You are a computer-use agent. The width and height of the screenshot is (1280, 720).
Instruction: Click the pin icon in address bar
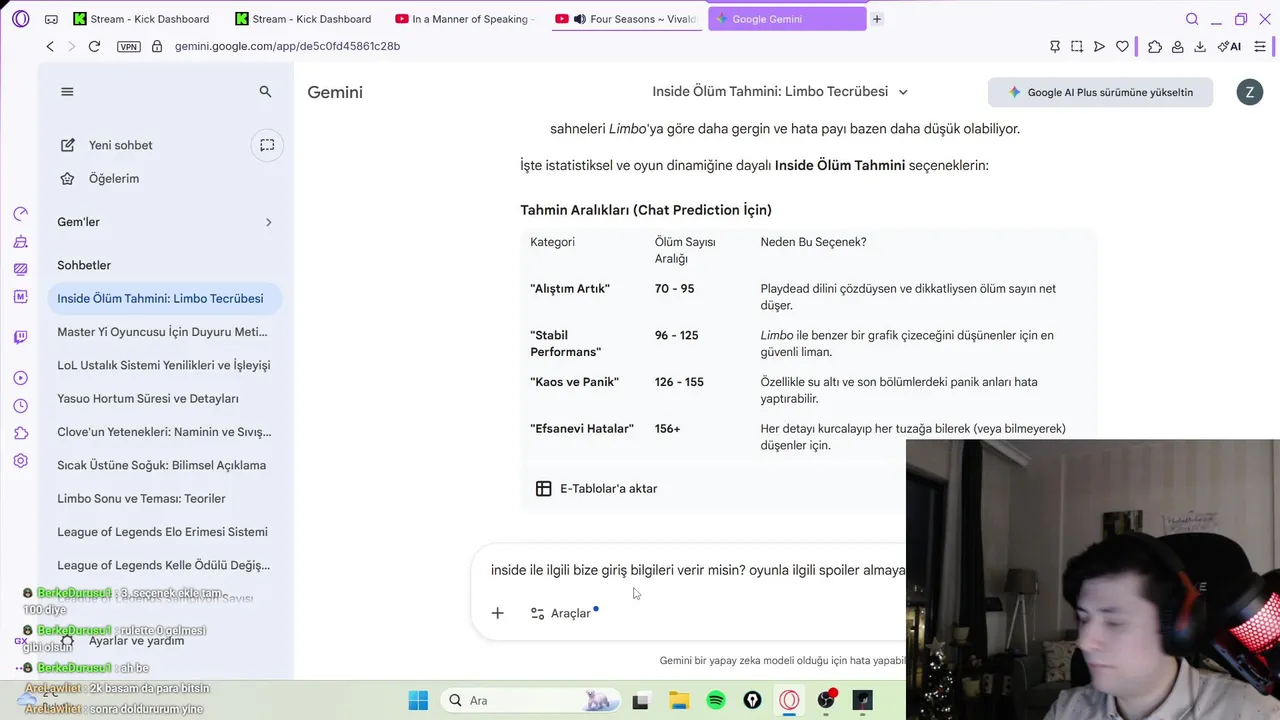click(x=1055, y=46)
